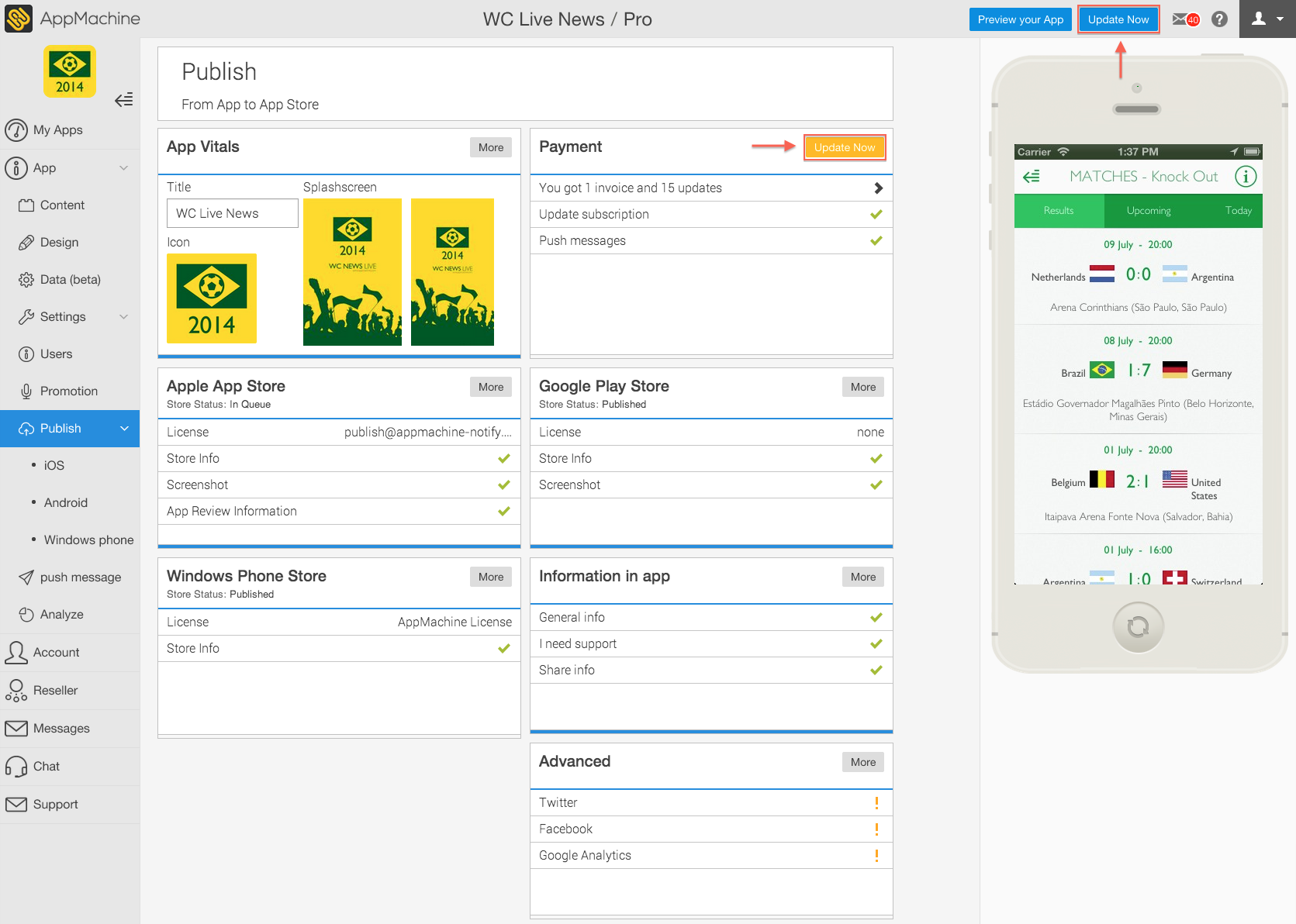Click the Title field containing WC Live News
The image size is (1296, 924).
(233, 213)
